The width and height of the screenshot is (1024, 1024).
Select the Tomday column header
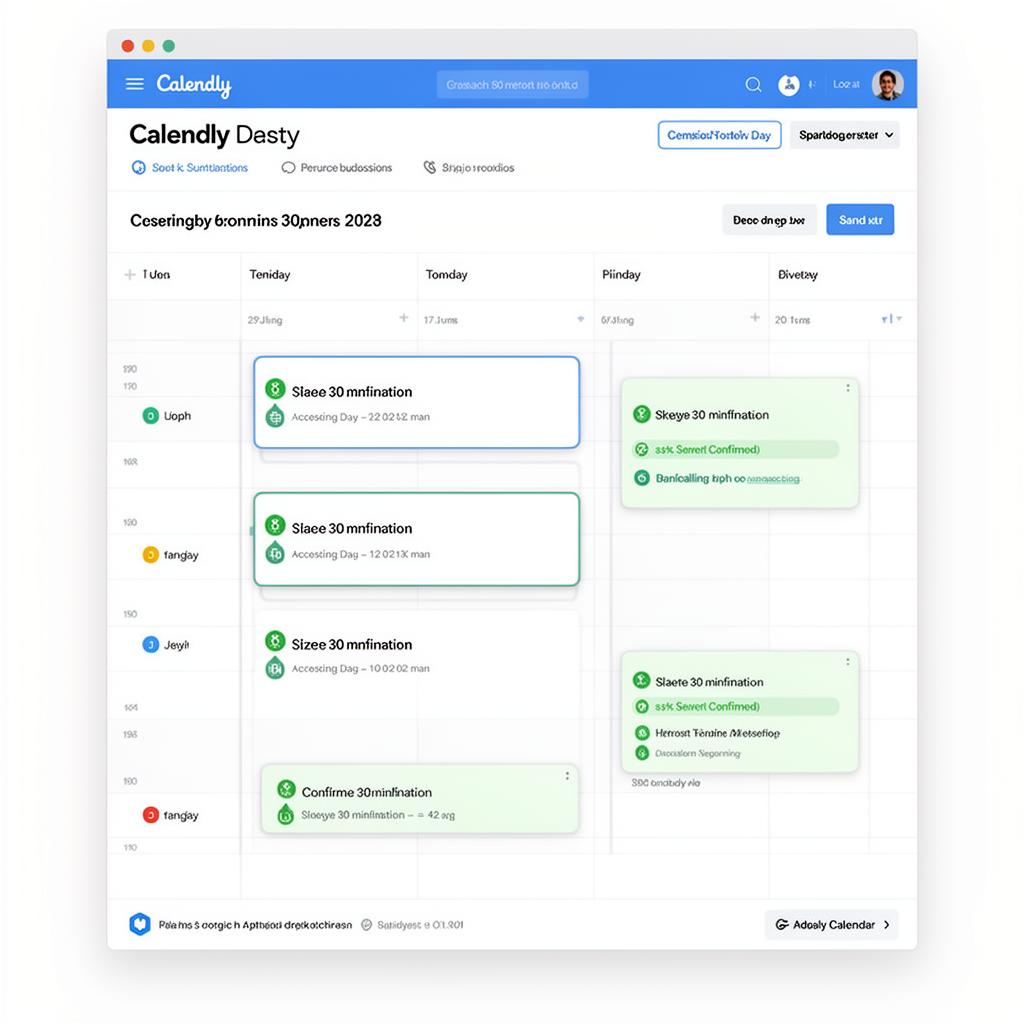pyautogui.click(x=447, y=275)
